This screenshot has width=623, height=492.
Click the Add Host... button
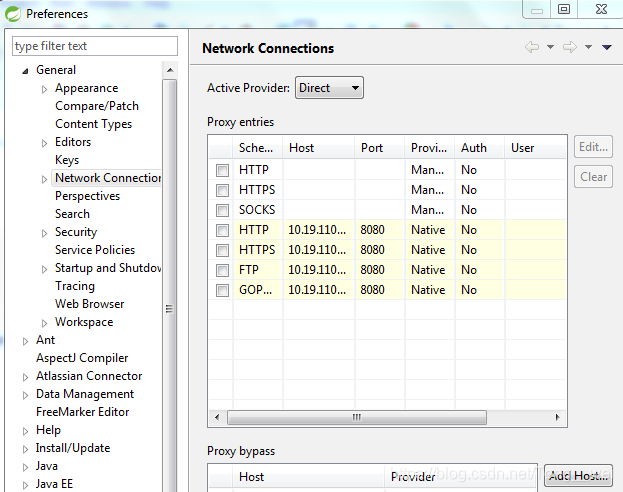click(x=578, y=476)
